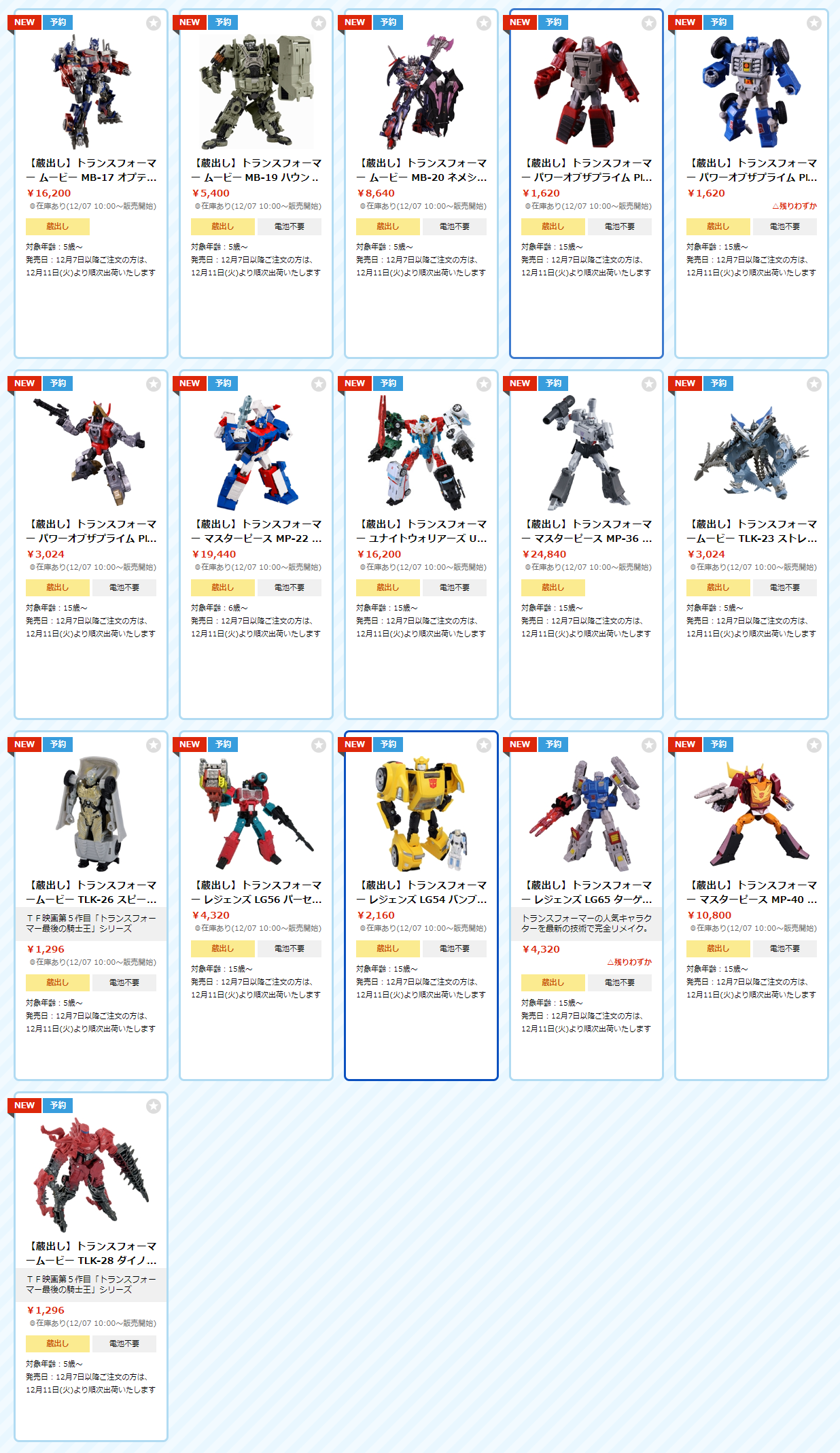Click NEW badge on TLK-26 card

tap(24, 745)
